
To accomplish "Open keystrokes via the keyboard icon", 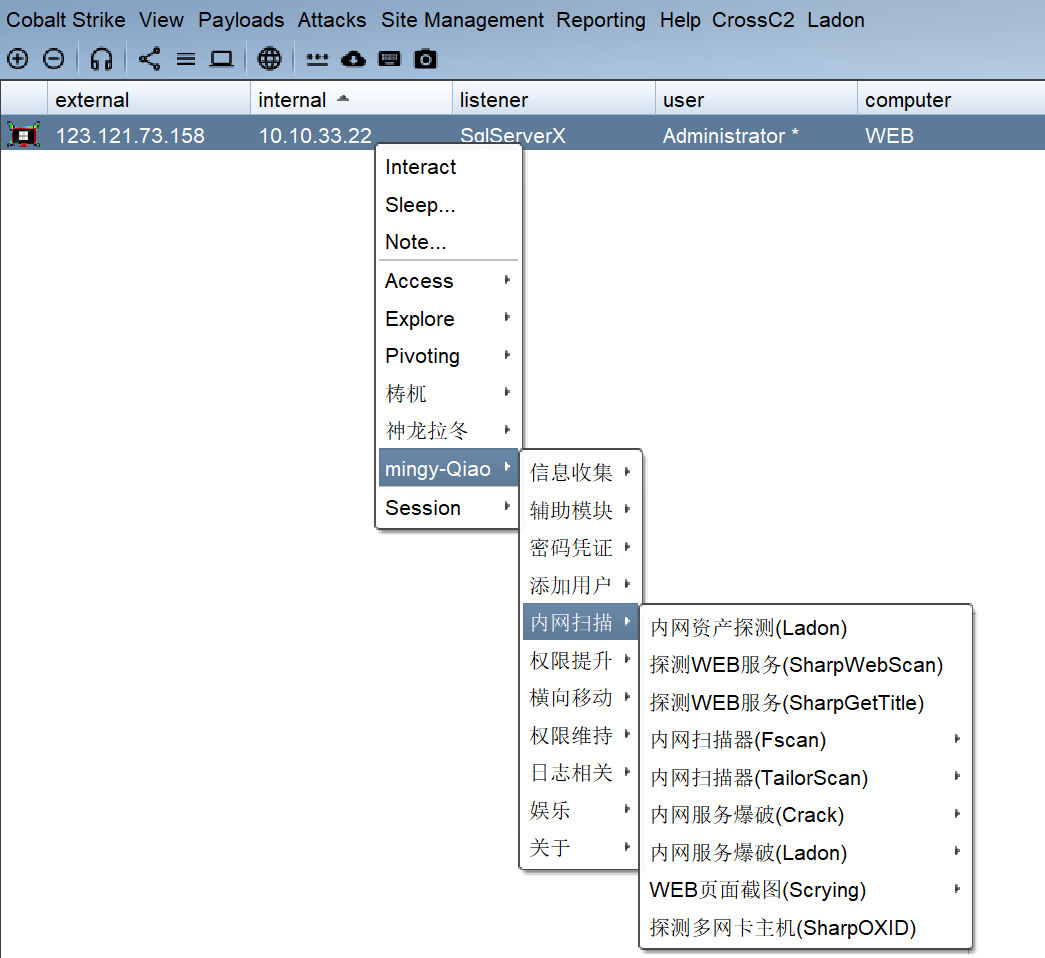I will point(390,59).
